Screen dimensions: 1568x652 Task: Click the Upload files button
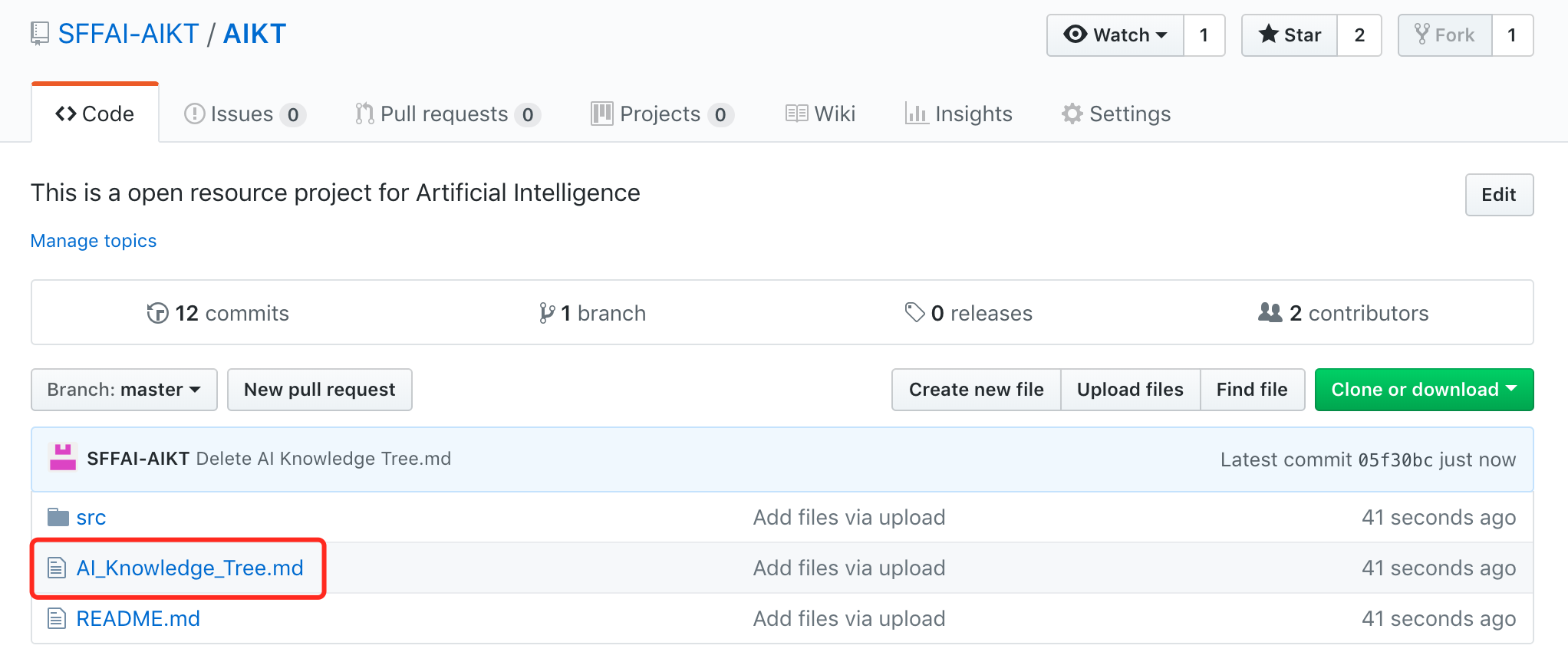pyautogui.click(x=1130, y=390)
